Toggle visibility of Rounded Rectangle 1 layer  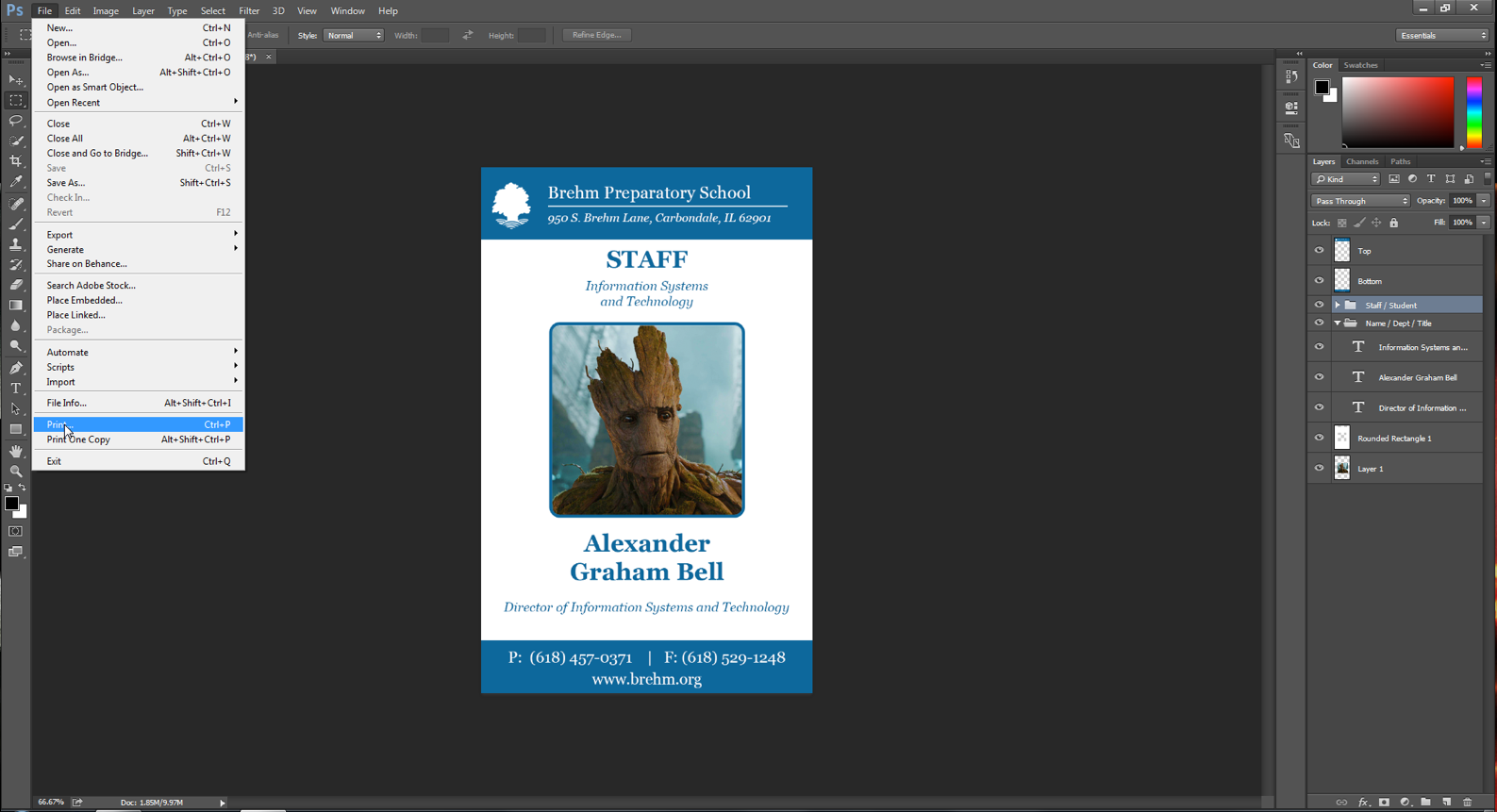click(x=1319, y=438)
